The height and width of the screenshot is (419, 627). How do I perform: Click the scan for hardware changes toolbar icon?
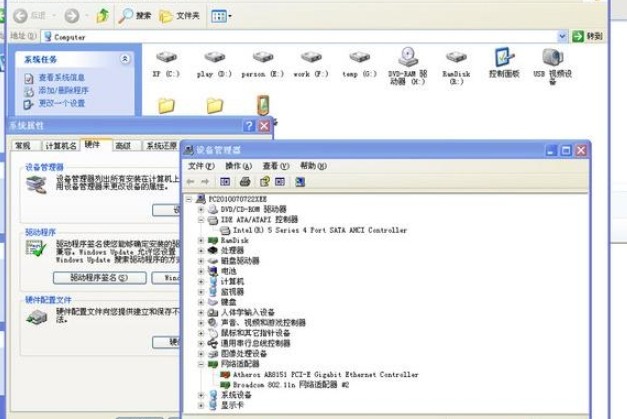300,182
